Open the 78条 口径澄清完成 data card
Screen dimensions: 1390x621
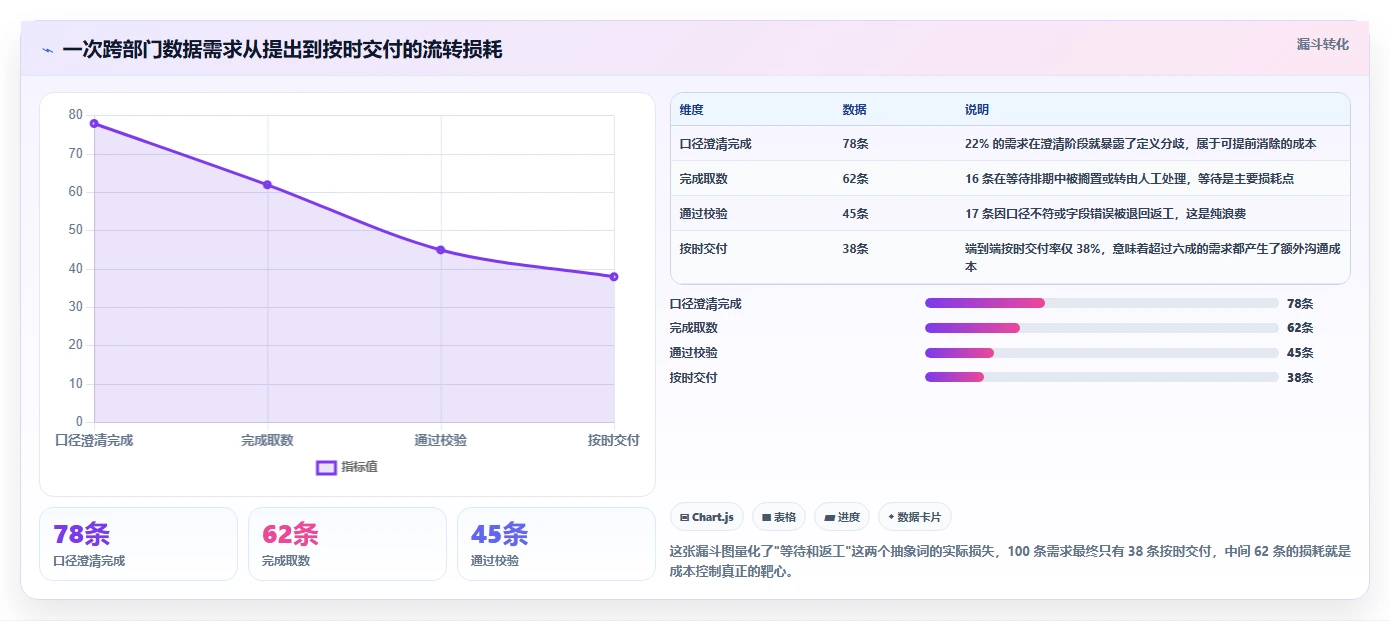coord(138,544)
